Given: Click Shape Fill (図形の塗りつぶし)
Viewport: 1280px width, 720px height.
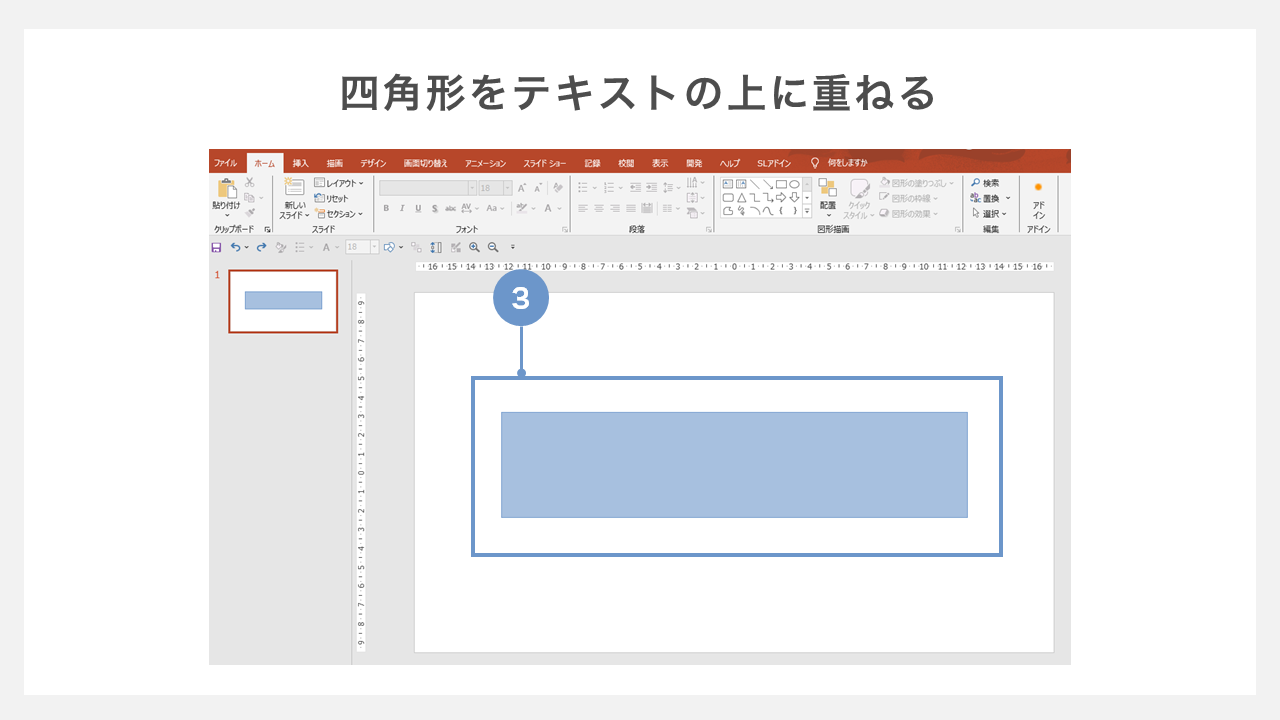Looking at the screenshot, I should pos(916,183).
